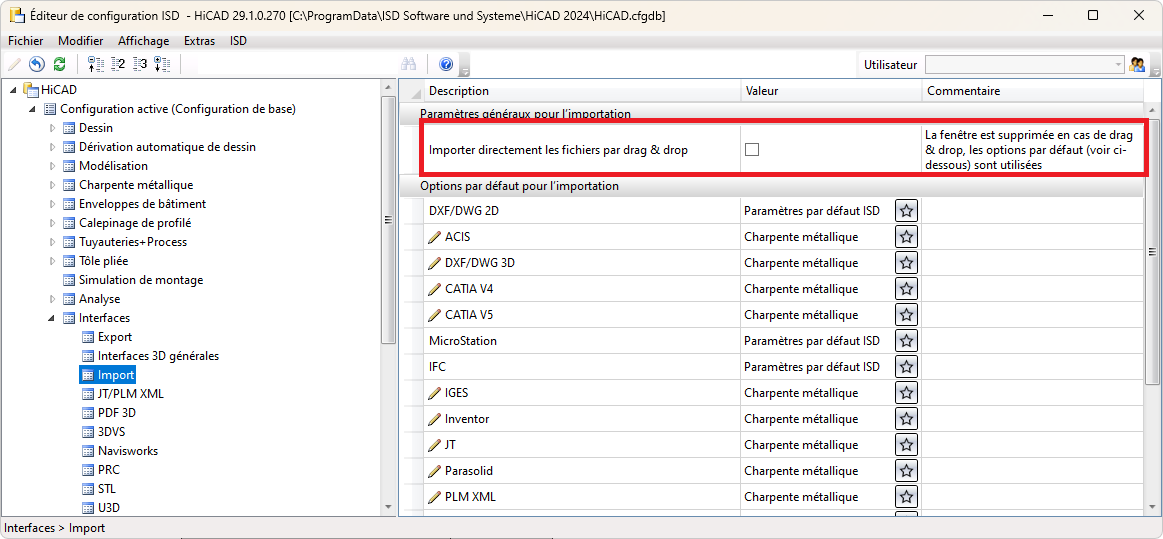Viewport: 1163px width, 539px height.
Task: Click the user management icon beside Utilisateur
Action: tap(1136, 65)
